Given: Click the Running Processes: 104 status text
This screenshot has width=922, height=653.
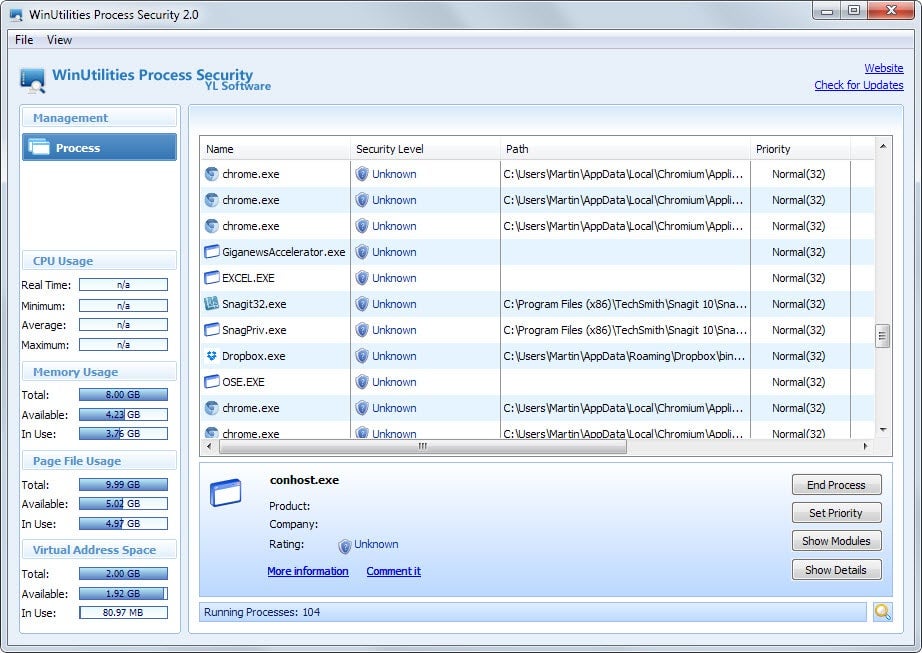Looking at the screenshot, I should [x=262, y=612].
